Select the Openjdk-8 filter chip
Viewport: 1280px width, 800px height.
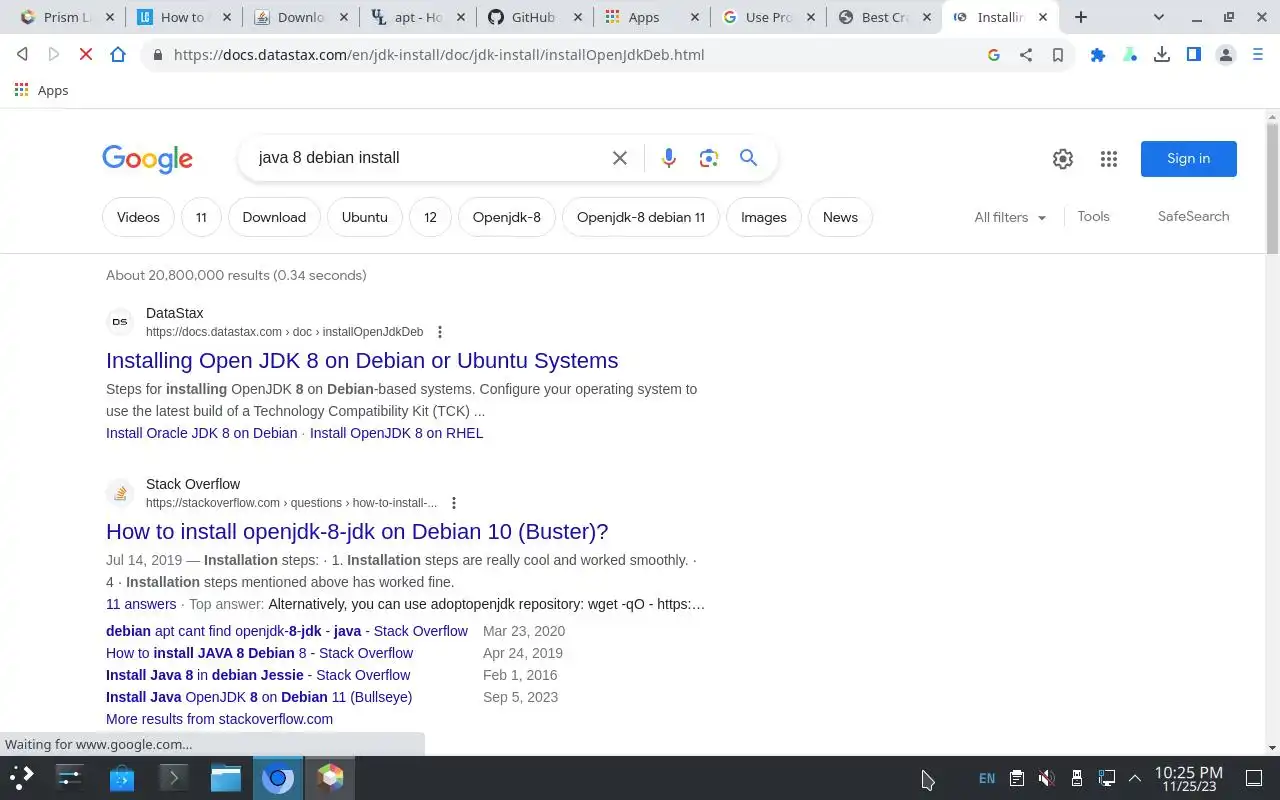pyautogui.click(x=507, y=217)
